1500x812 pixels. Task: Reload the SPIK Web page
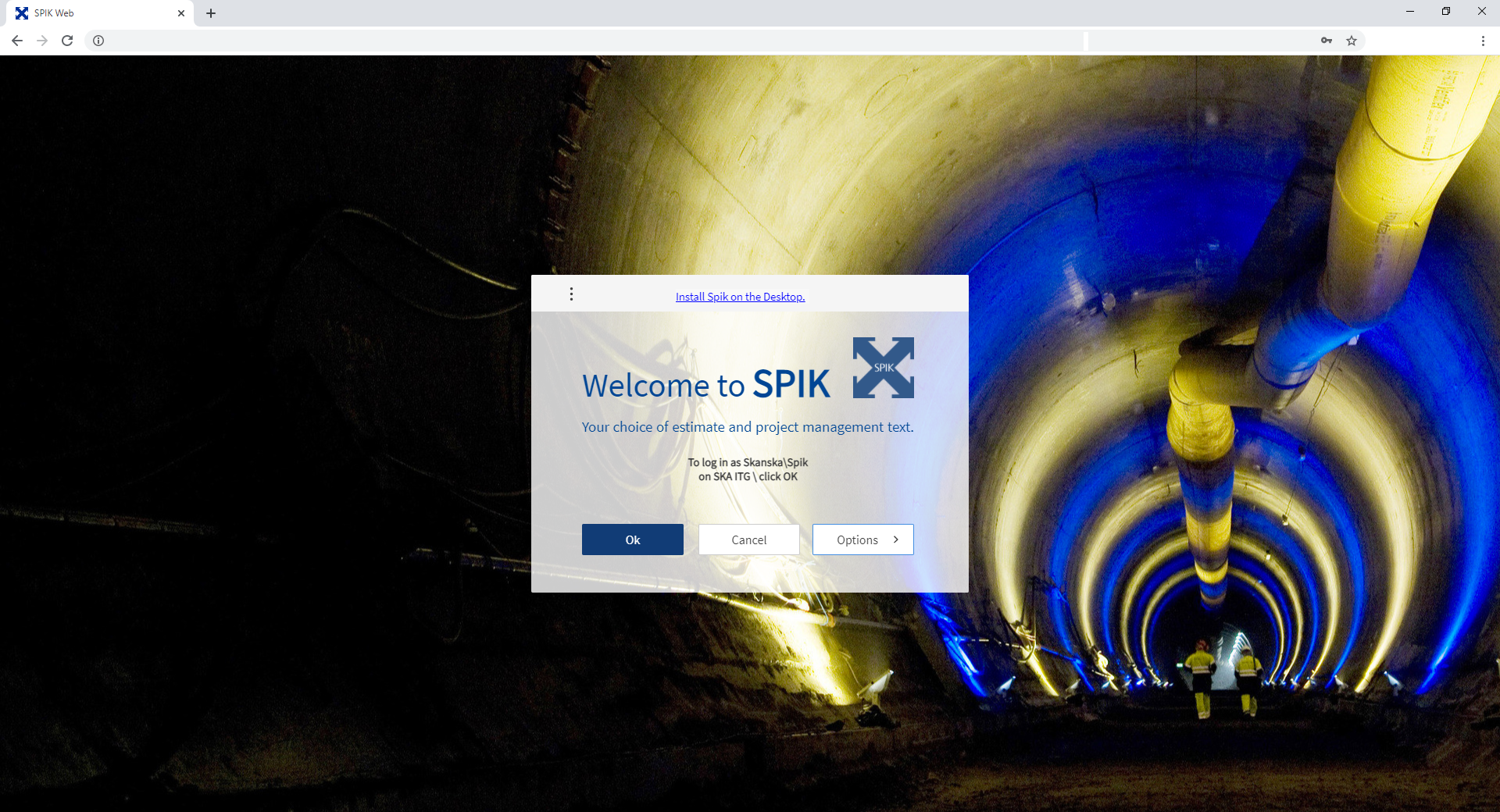[67, 41]
